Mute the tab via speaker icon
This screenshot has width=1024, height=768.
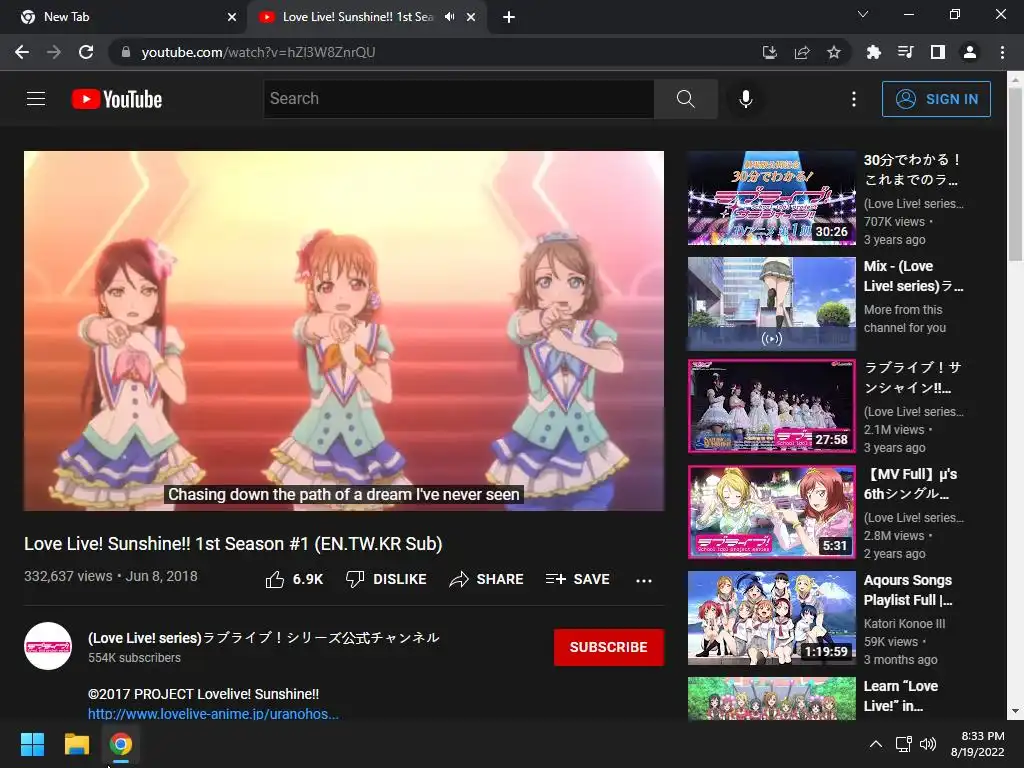pos(449,17)
